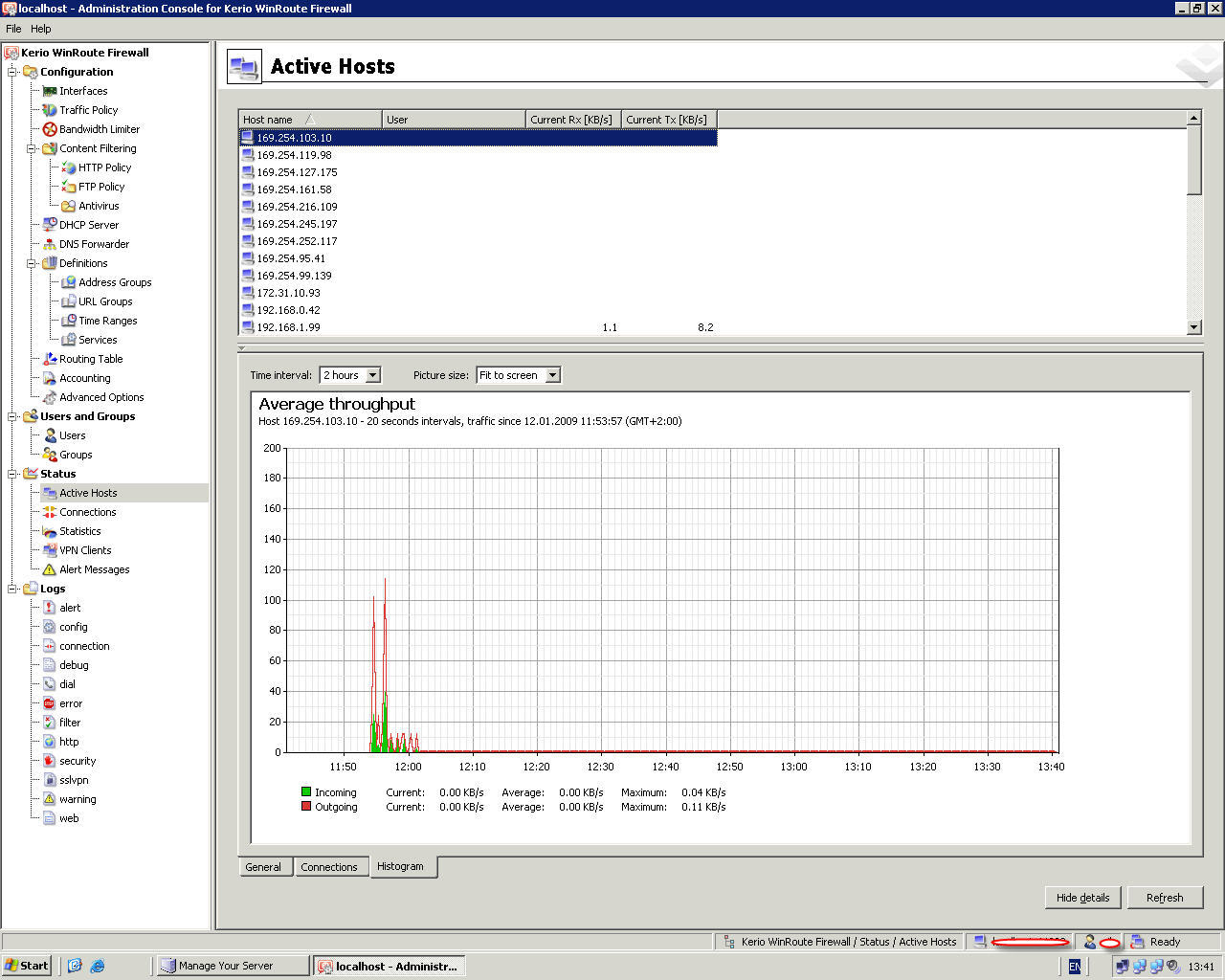This screenshot has height=980, width=1225.
Task: Sort by Current Rx column
Action: pos(573,120)
